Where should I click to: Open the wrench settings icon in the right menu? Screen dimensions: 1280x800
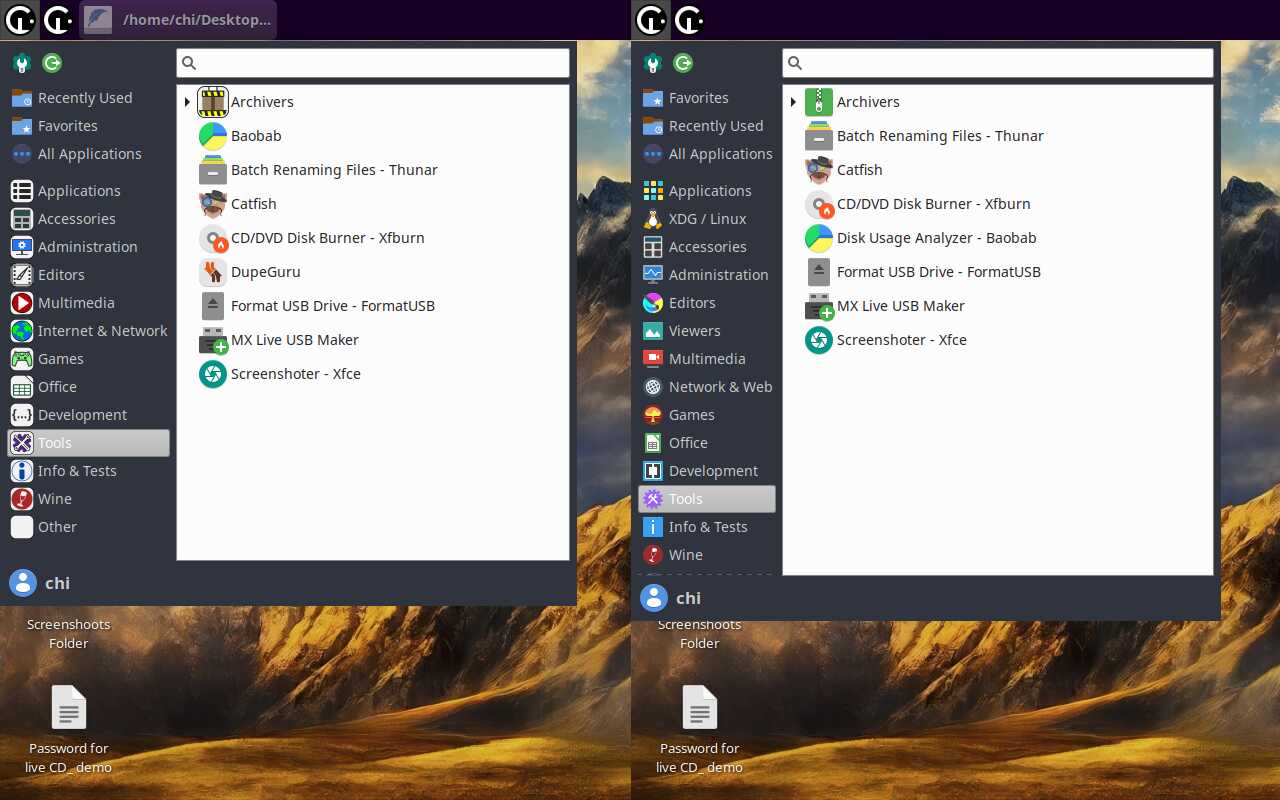tap(653, 63)
